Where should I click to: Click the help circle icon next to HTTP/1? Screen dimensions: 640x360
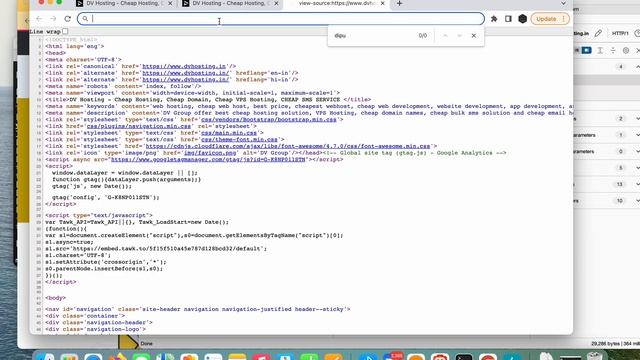pos(637,33)
